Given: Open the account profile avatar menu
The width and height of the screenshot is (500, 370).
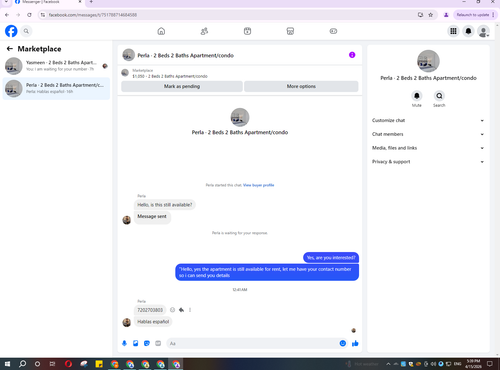Looking at the screenshot, I should (x=483, y=31).
